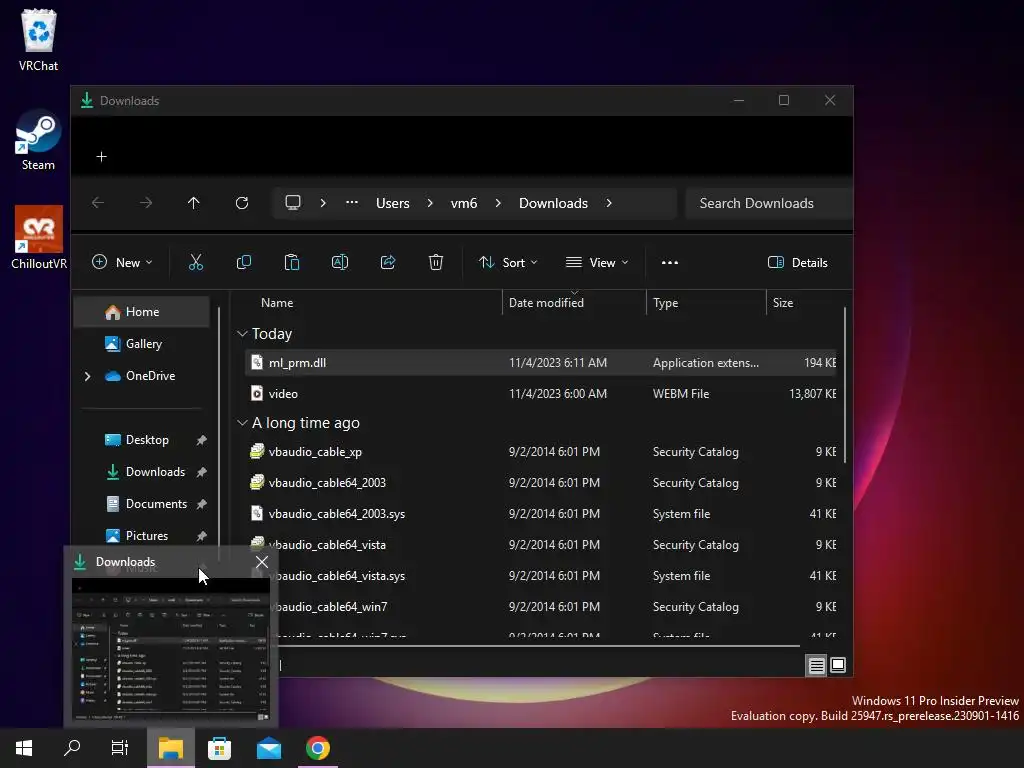1024x768 pixels.
Task: Click the Rename icon in toolbar
Action: (340, 263)
